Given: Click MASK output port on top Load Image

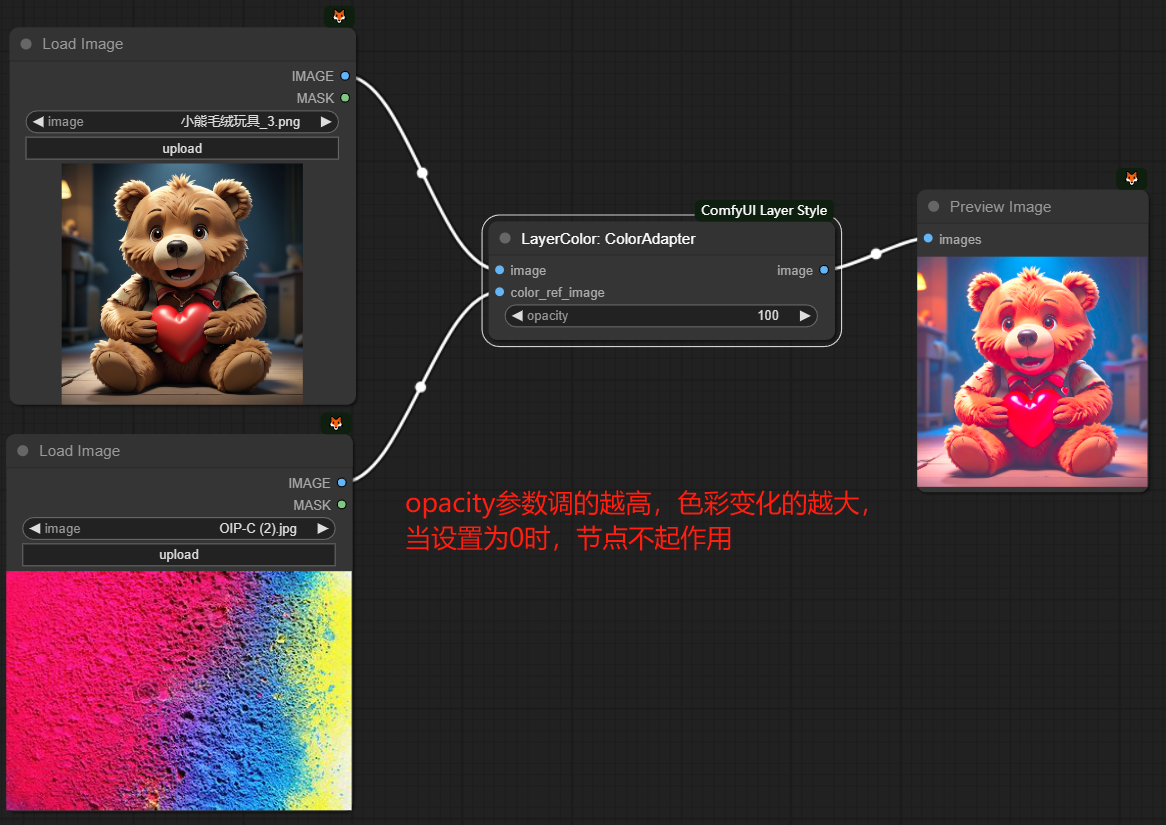Looking at the screenshot, I should (x=345, y=98).
